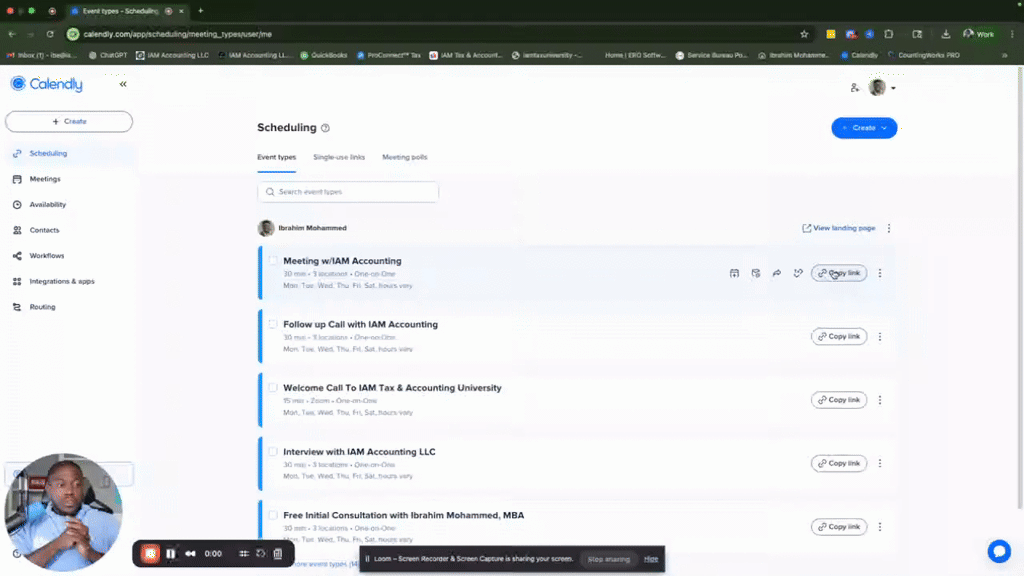
Task: Open three-dot menu for Welcome Call event
Action: (x=880, y=400)
